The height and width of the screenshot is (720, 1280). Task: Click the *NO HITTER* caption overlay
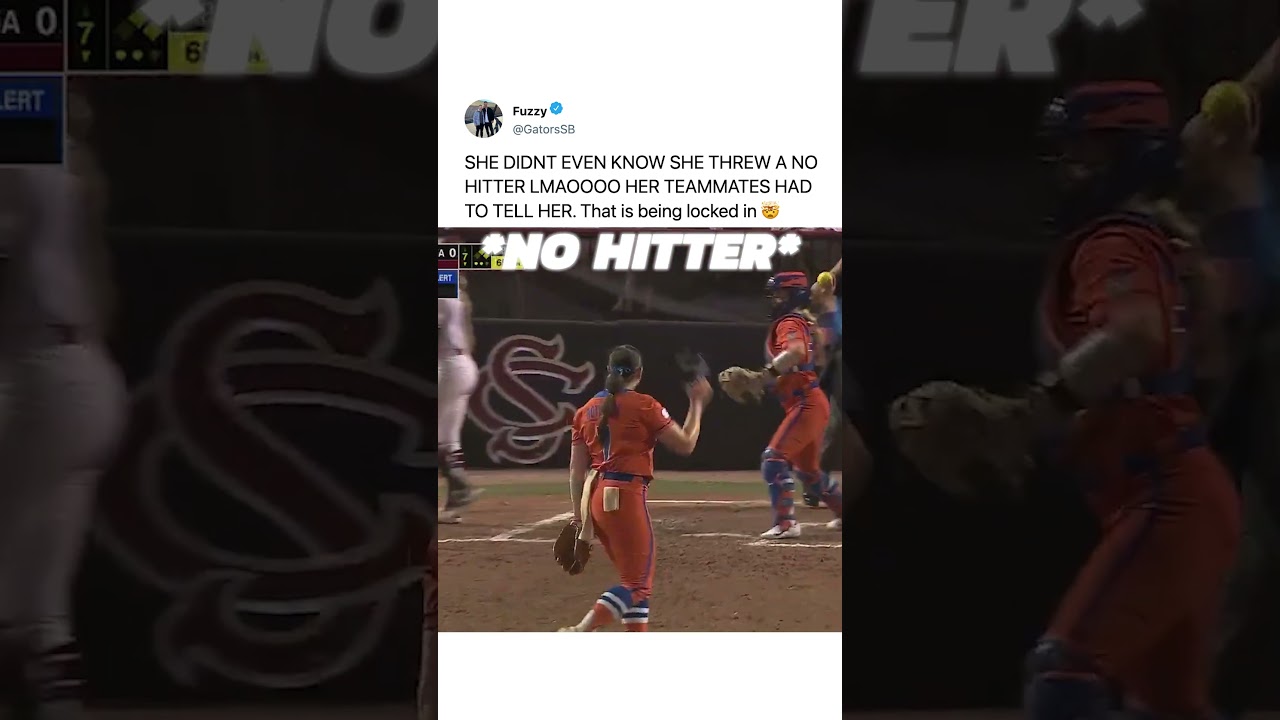click(x=640, y=252)
